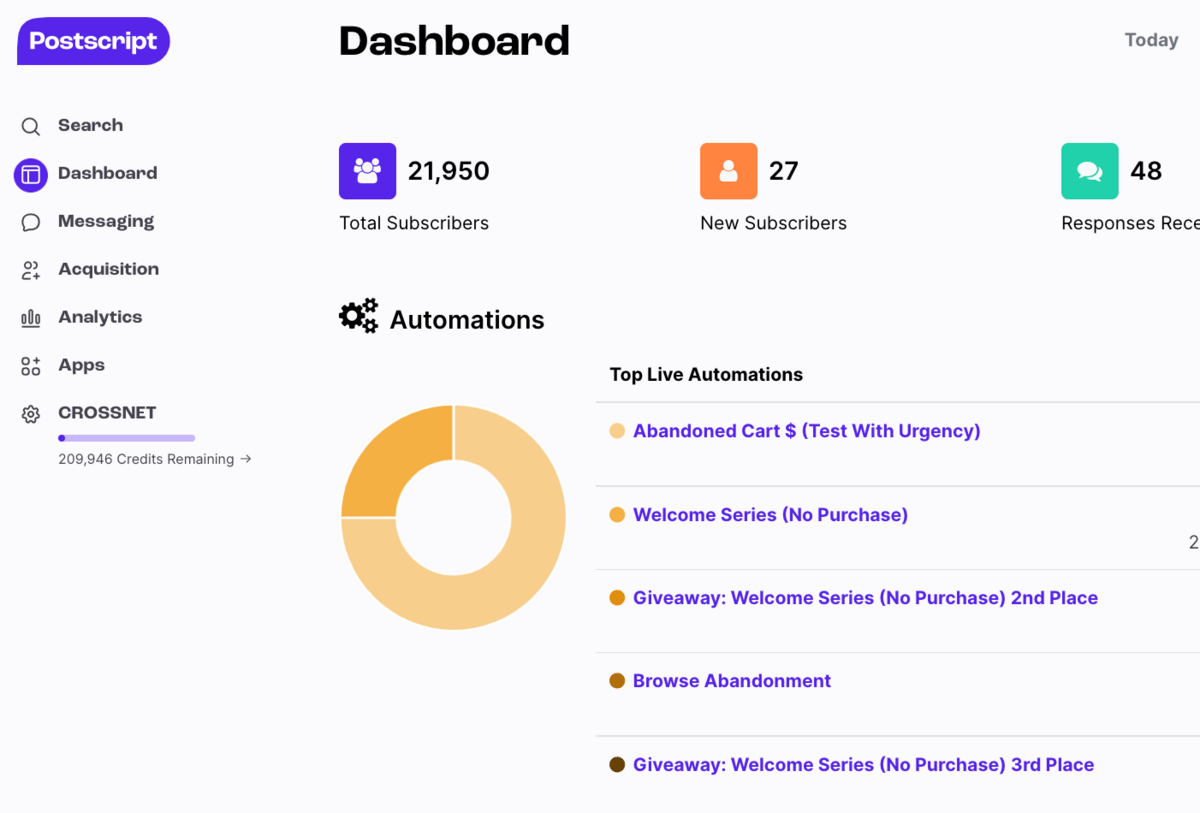The width and height of the screenshot is (1200, 813).
Task: Click the green Responses Received icon
Action: (x=1089, y=171)
